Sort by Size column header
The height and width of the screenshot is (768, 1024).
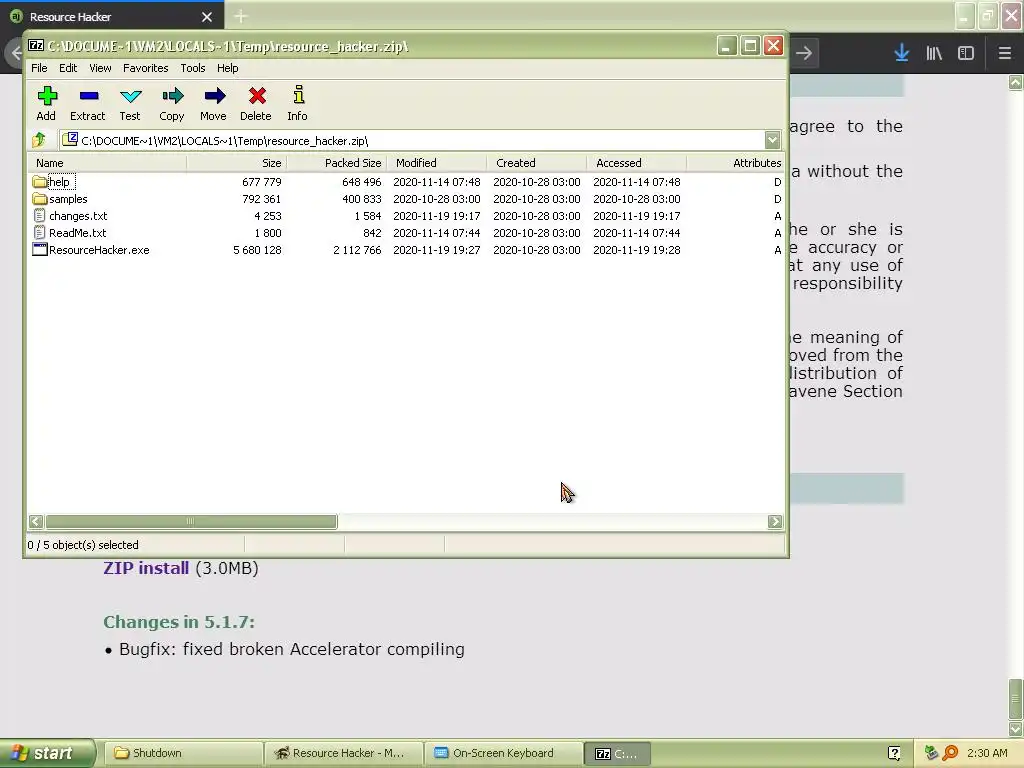[236, 163]
